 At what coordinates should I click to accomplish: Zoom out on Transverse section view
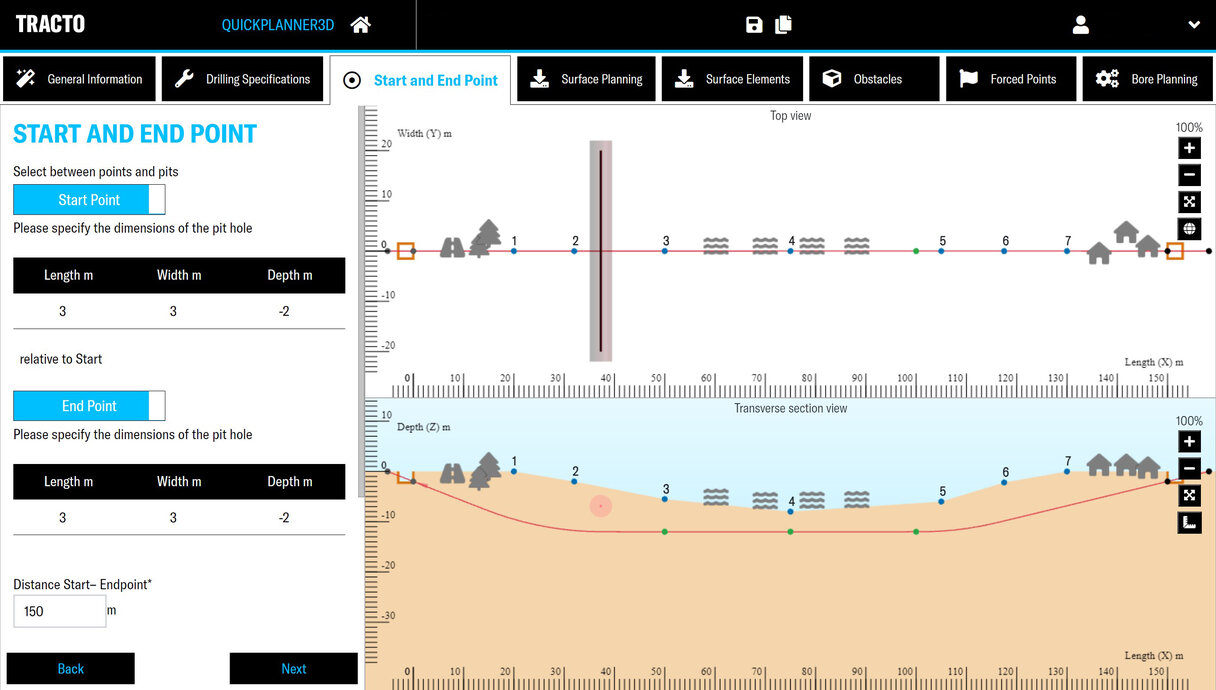[1189, 468]
